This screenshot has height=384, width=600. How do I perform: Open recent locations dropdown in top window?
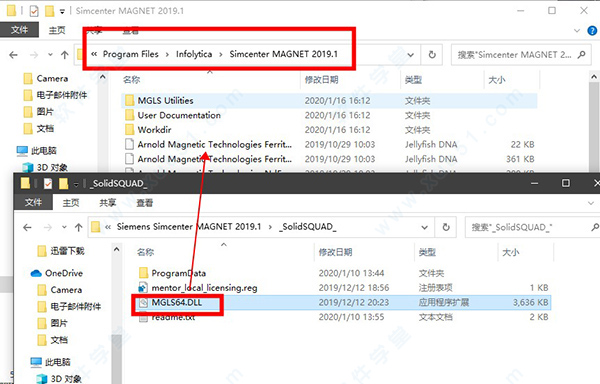[50, 55]
